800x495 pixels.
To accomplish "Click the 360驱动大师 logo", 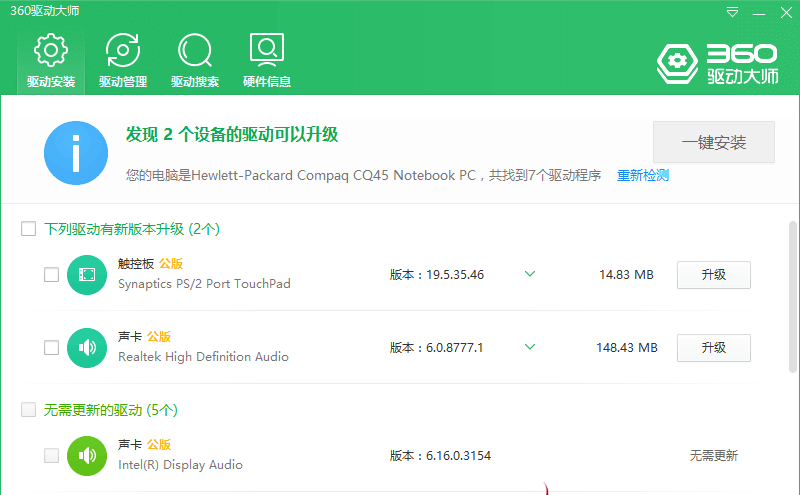I will pyautogui.click(x=717, y=62).
